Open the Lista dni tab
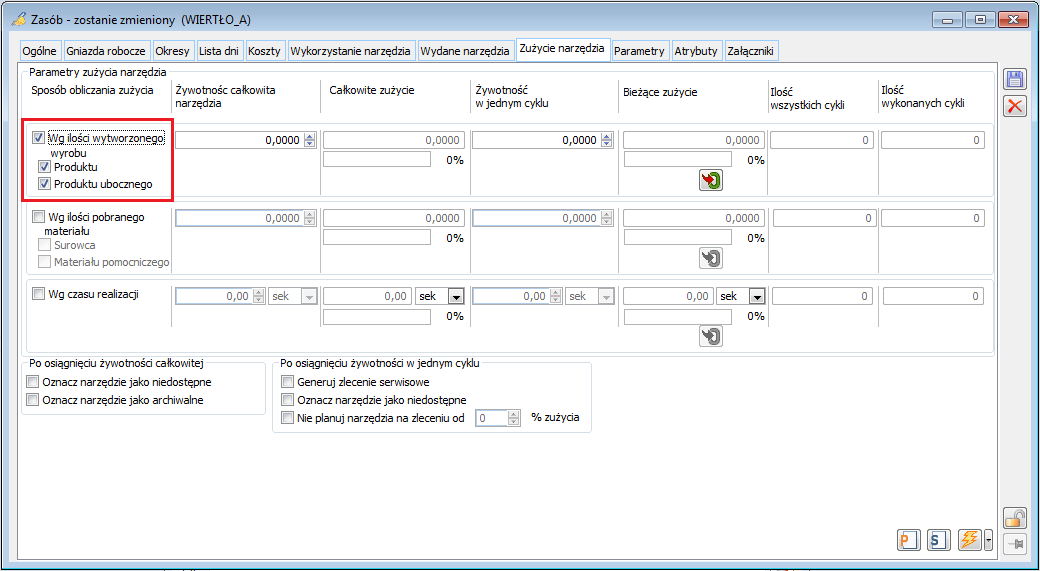The height and width of the screenshot is (571, 1040). [x=219, y=51]
